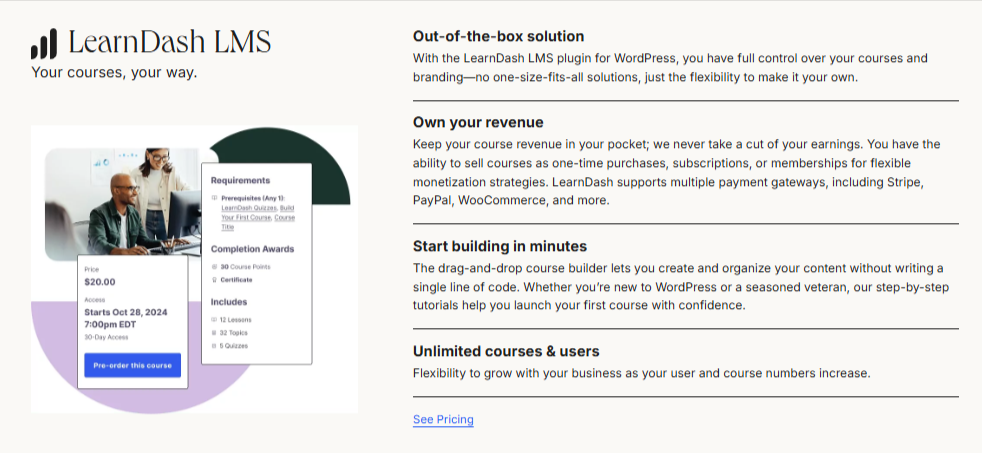Click the Starts Oct 28, 2024 text

126,312
